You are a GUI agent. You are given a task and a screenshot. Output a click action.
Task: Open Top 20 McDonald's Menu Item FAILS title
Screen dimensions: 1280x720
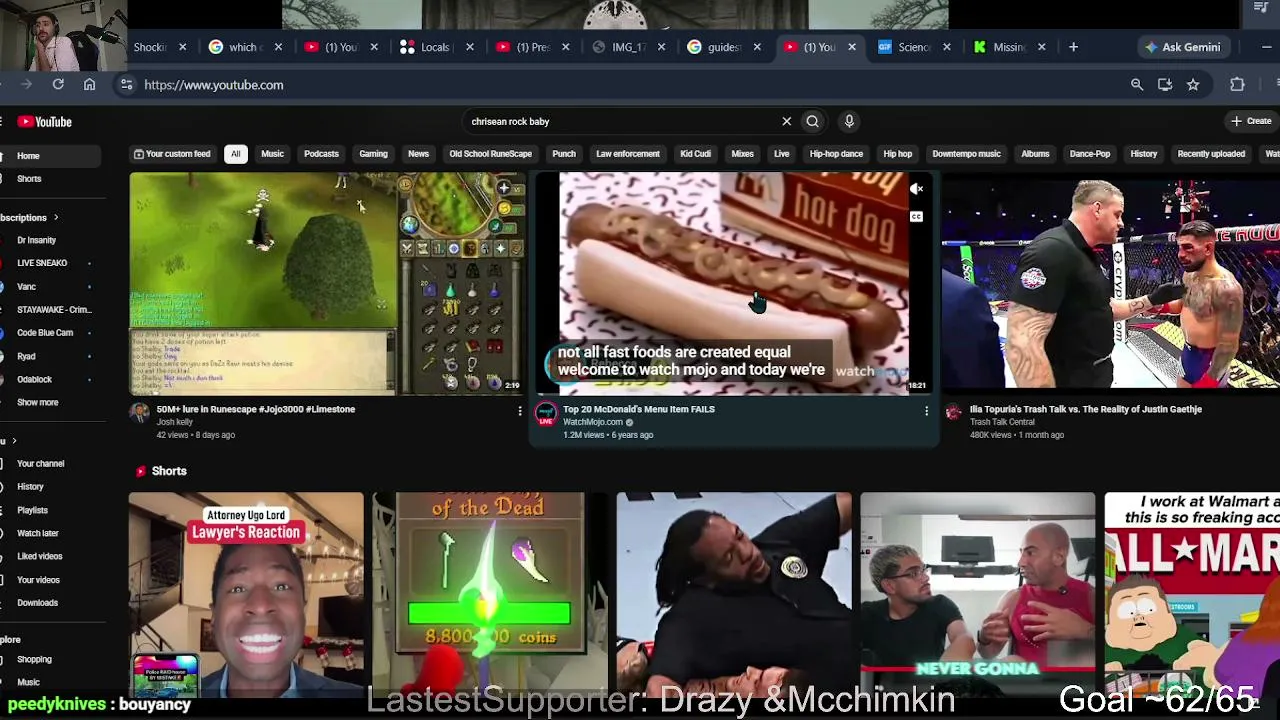pyautogui.click(x=639, y=409)
